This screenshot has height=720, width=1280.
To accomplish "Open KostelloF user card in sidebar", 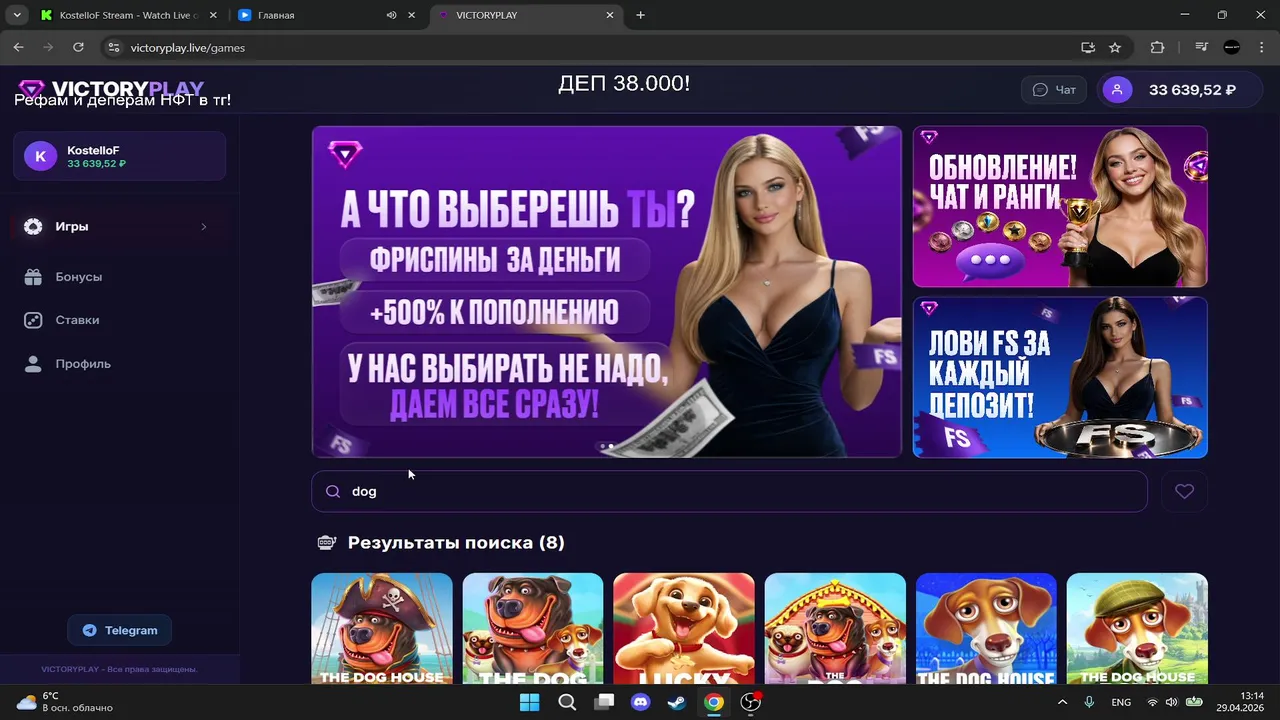I will (119, 156).
